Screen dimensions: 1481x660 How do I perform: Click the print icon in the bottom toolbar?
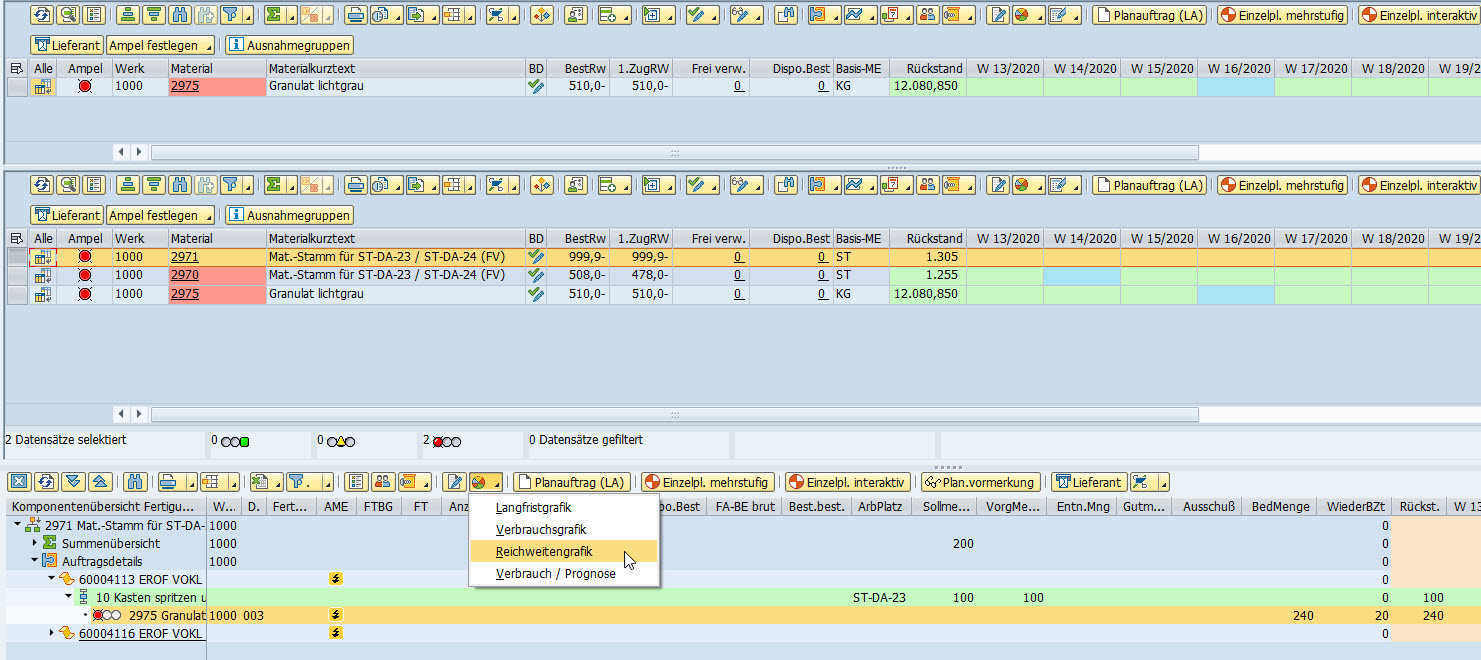pyautogui.click(x=170, y=482)
